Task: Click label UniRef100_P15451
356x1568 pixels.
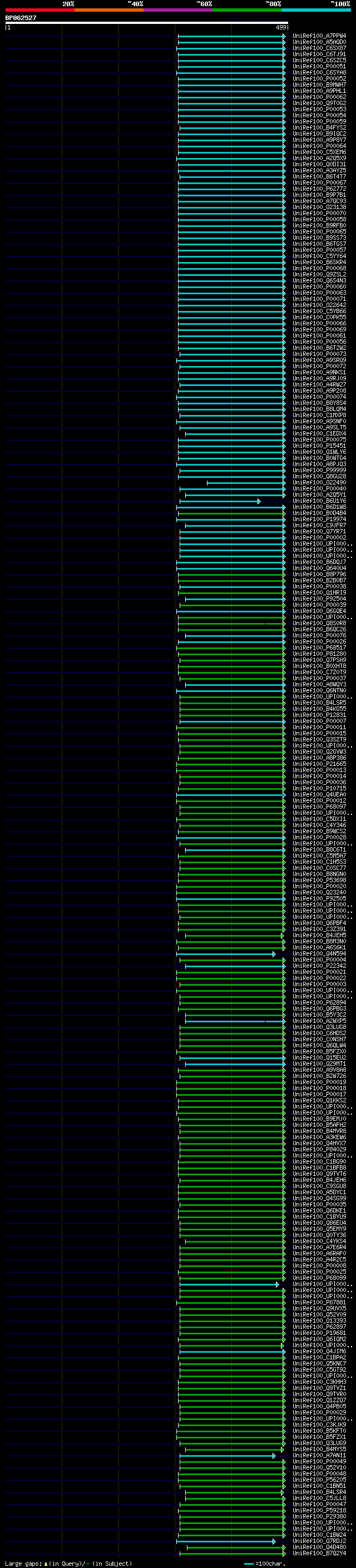Action: [x=319, y=446]
